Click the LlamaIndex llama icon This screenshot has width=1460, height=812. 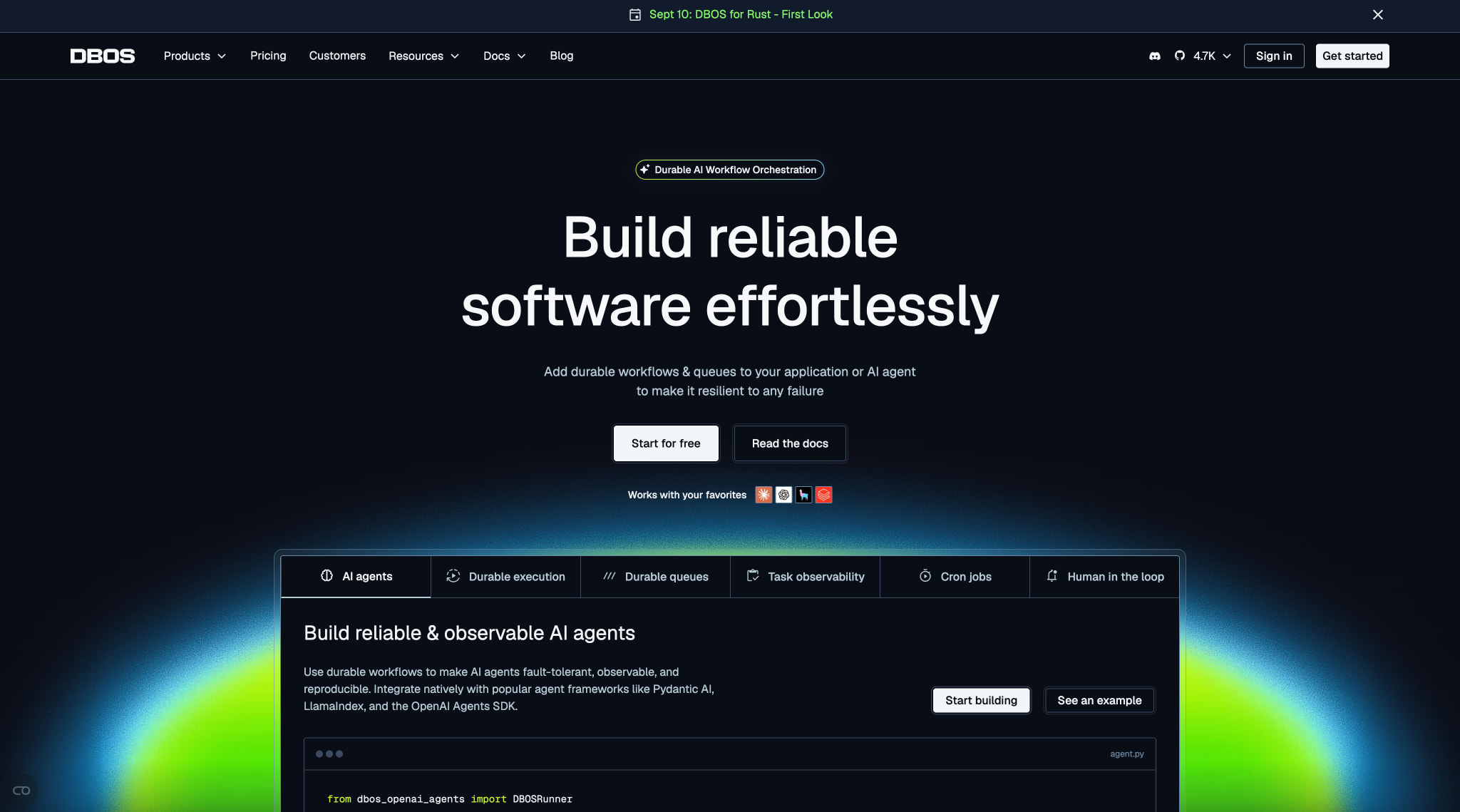803,495
